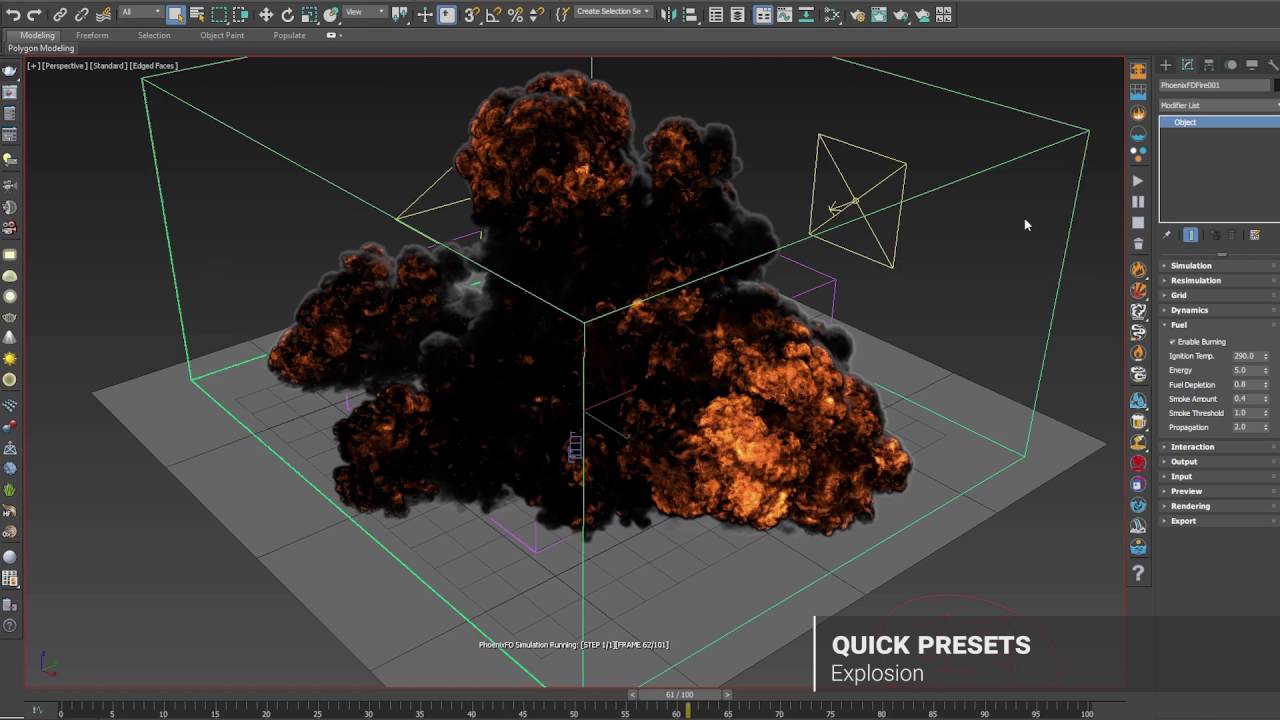This screenshot has width=1280, height=720.
Task: Activate Select and Move tool
Action: pos(266,15)
